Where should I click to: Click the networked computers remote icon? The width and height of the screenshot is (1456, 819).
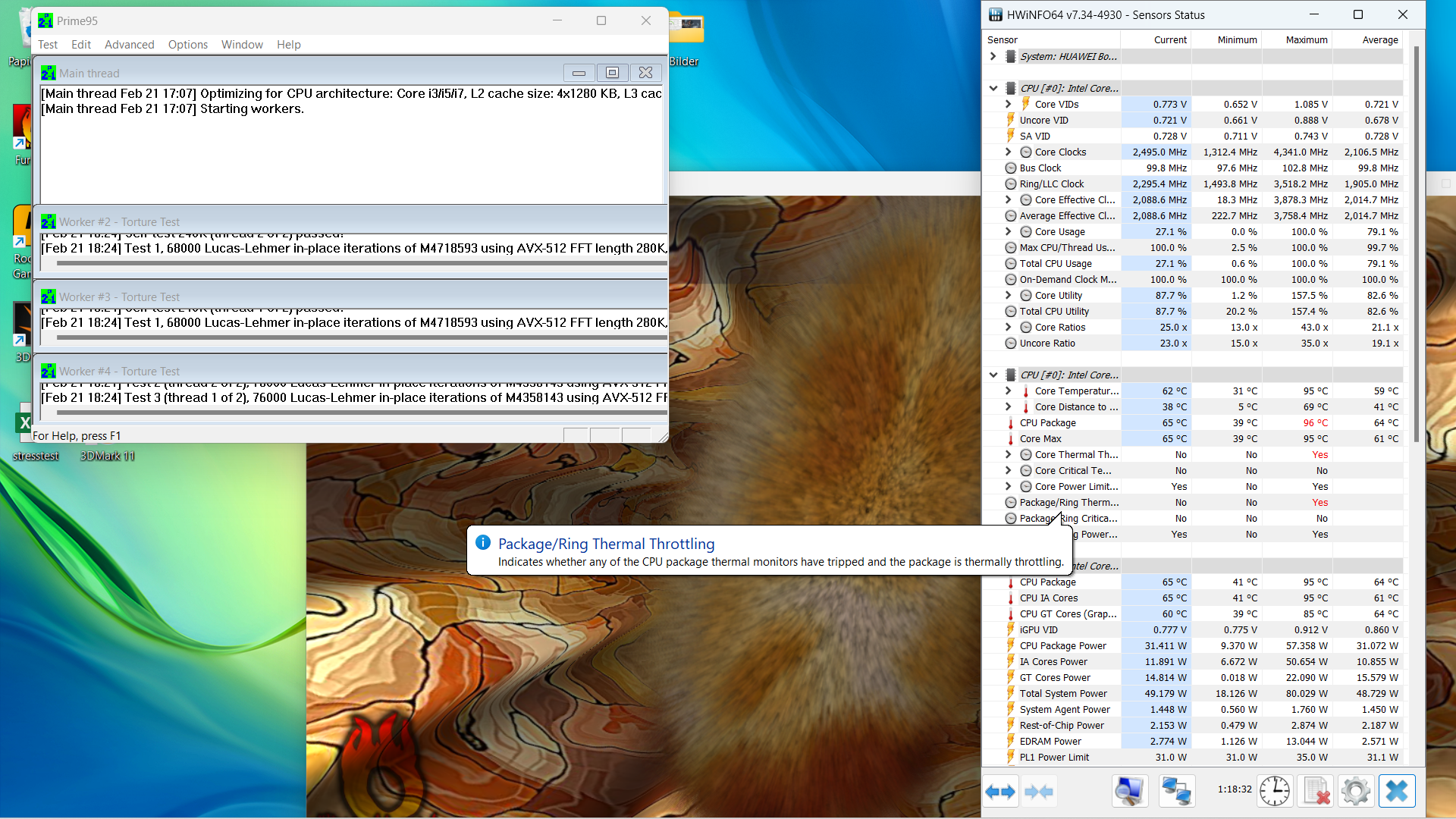[x=1176, y=792]
